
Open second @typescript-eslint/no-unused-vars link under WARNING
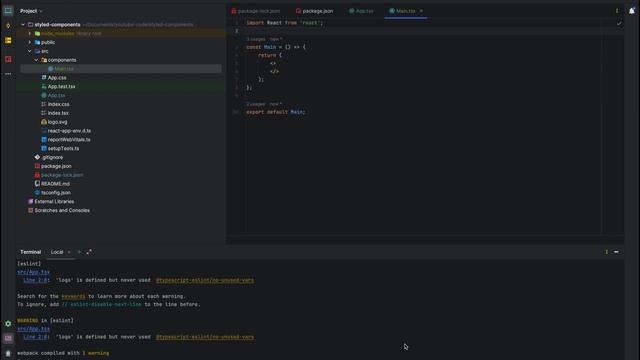click(204, 337)
